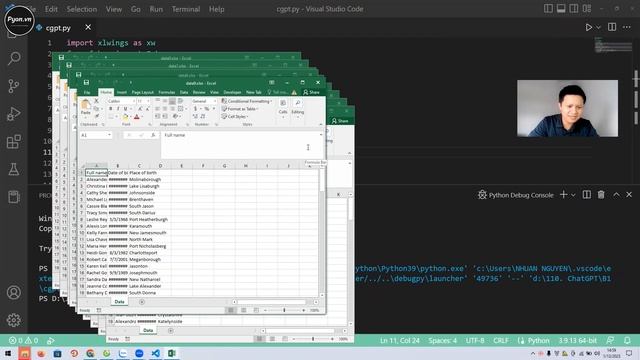Add new sheet with plus in front Excel
Image resolution: width=640 pixels, height=360 pixels.
click(x=142, y=302)
